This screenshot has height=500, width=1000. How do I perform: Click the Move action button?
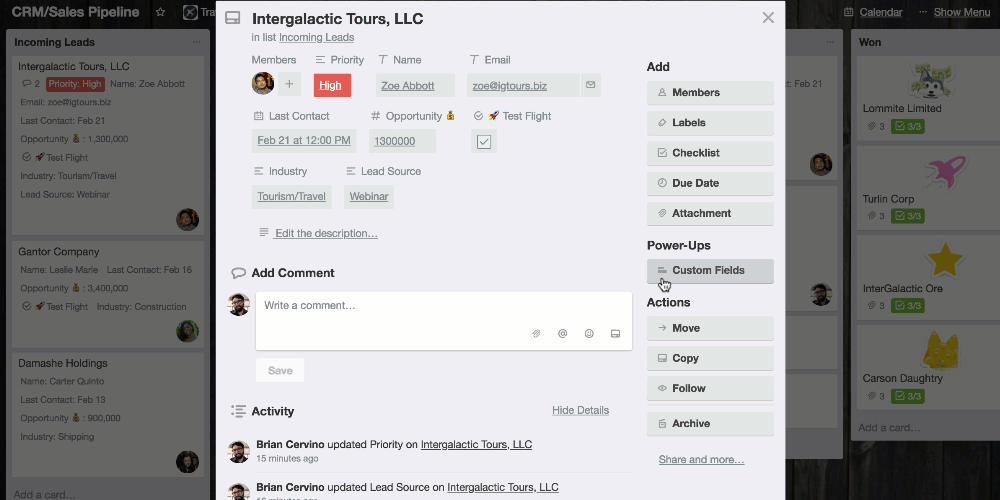pyautogui.click(x=710, y=328)
